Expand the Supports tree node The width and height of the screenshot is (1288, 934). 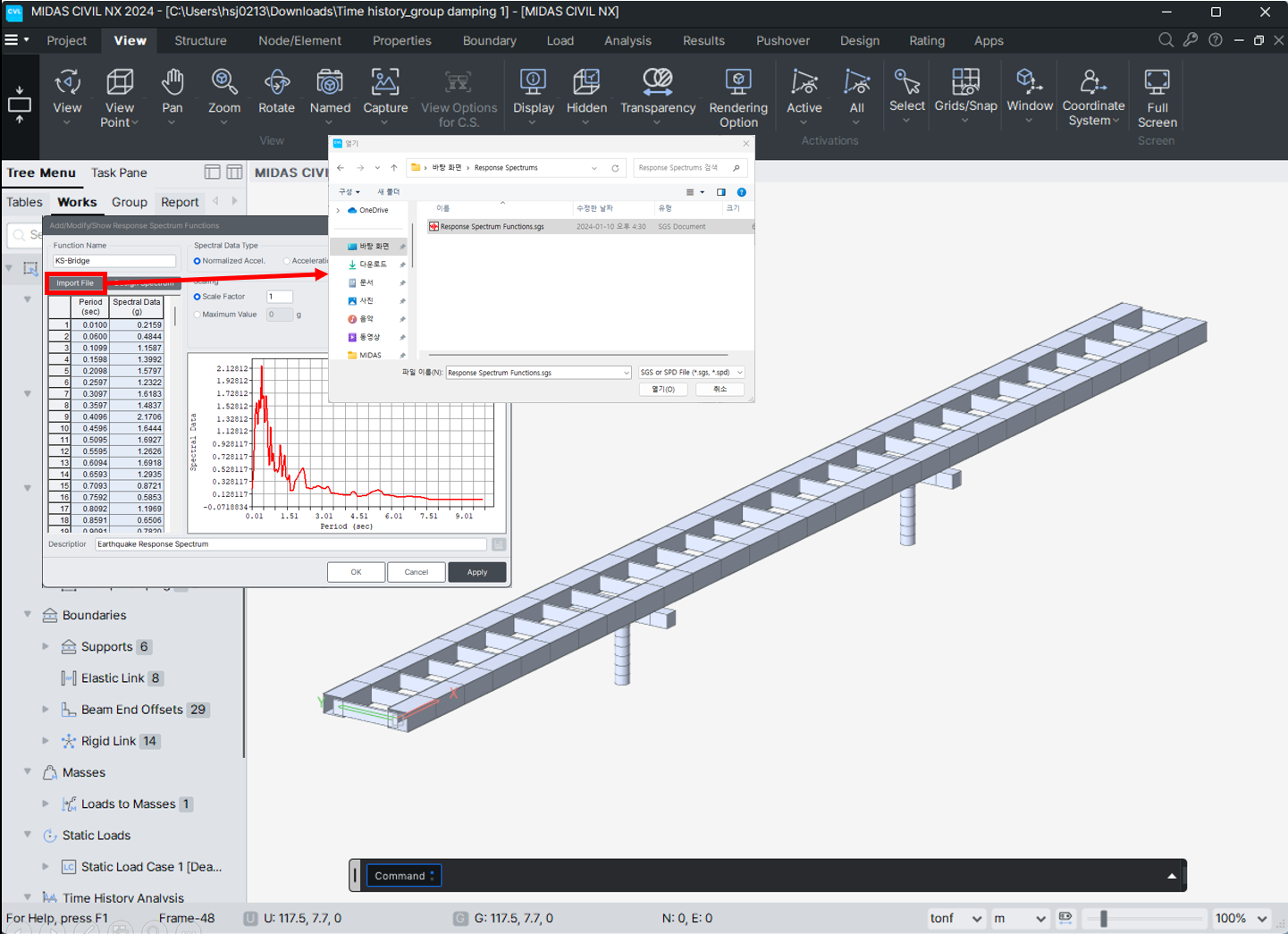click(x=46, y=646)
